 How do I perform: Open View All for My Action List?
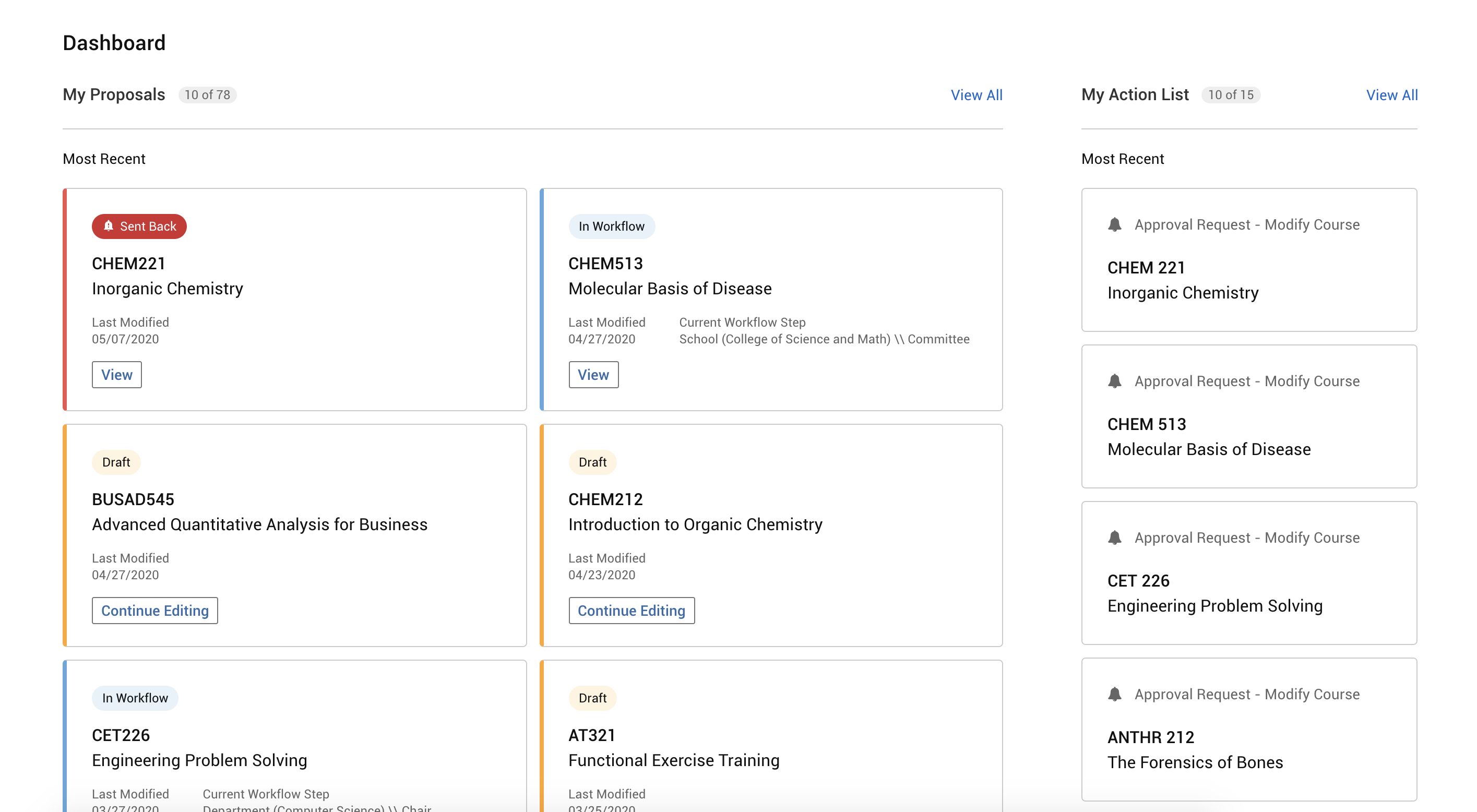tap(1392, 94)
